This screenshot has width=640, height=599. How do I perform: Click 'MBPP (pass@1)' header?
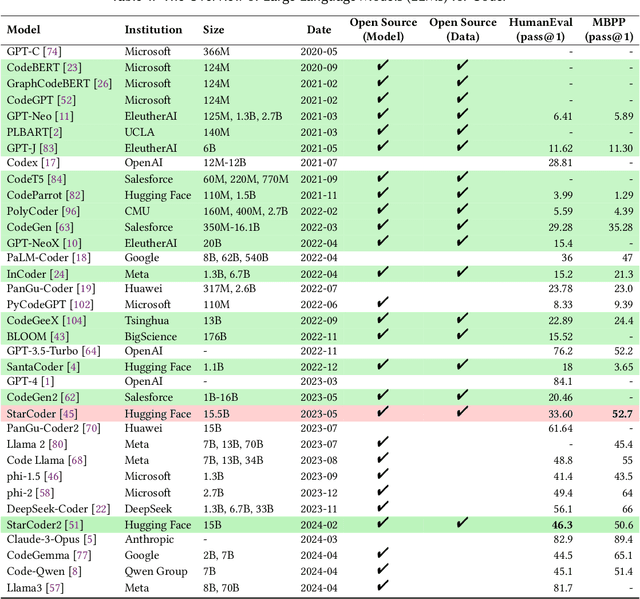click(609, 29)
